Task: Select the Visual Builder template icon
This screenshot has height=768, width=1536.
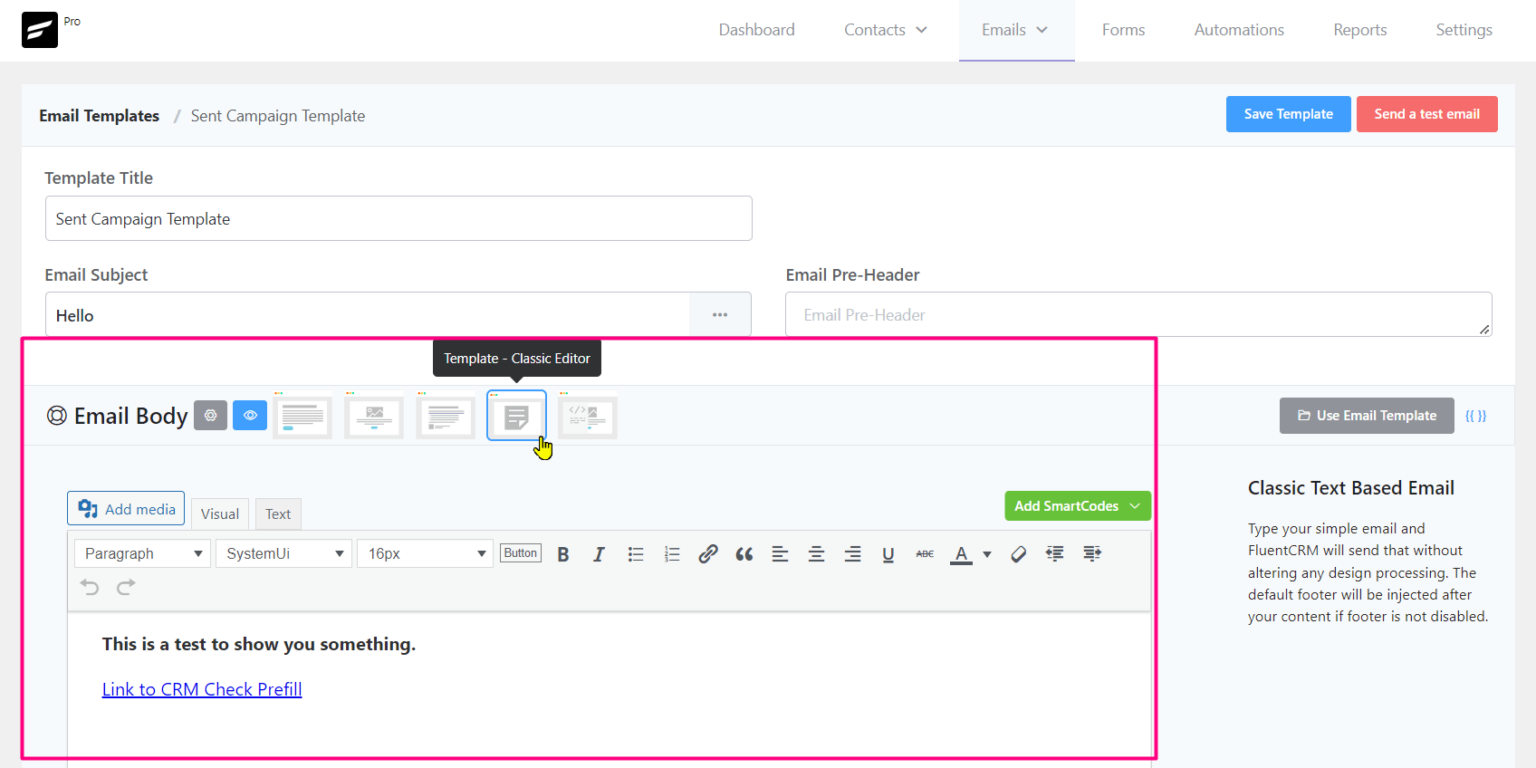Action: 374,415
